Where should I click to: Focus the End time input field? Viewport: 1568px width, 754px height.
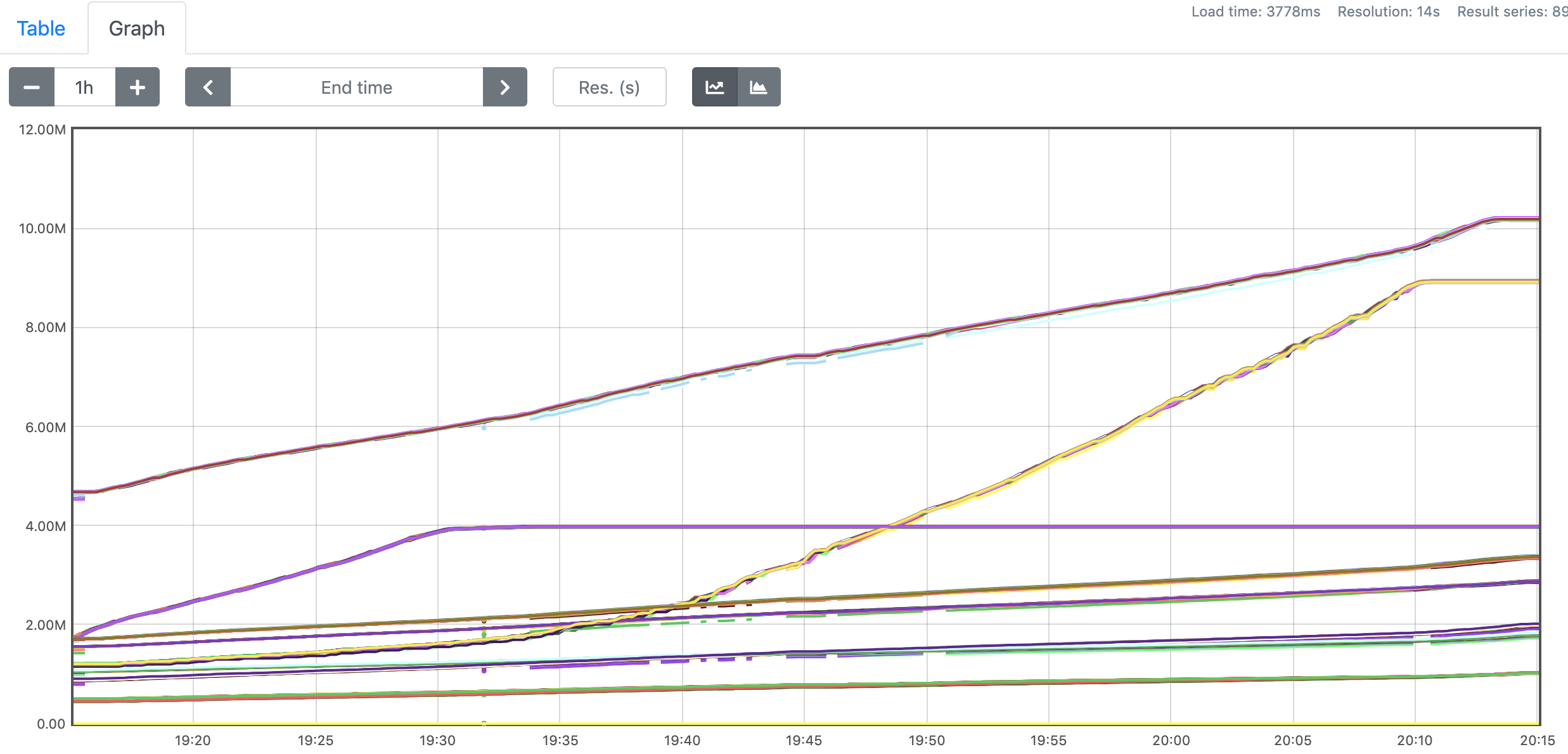[x=356, y=87]
